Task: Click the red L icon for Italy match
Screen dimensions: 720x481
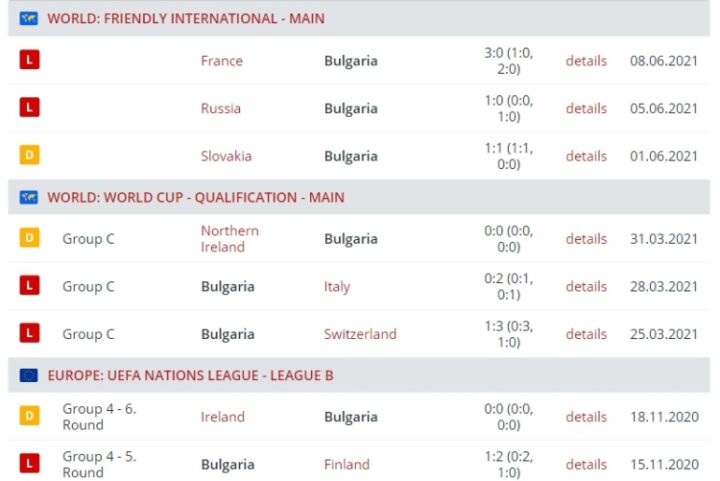Action: point(30,286)
